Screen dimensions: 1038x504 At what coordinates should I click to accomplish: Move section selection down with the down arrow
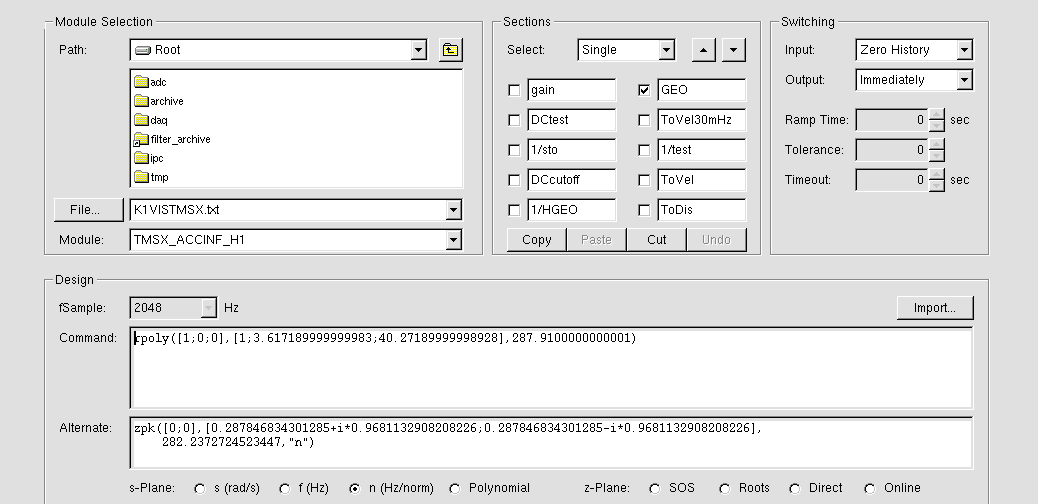[x=734, y=50]
